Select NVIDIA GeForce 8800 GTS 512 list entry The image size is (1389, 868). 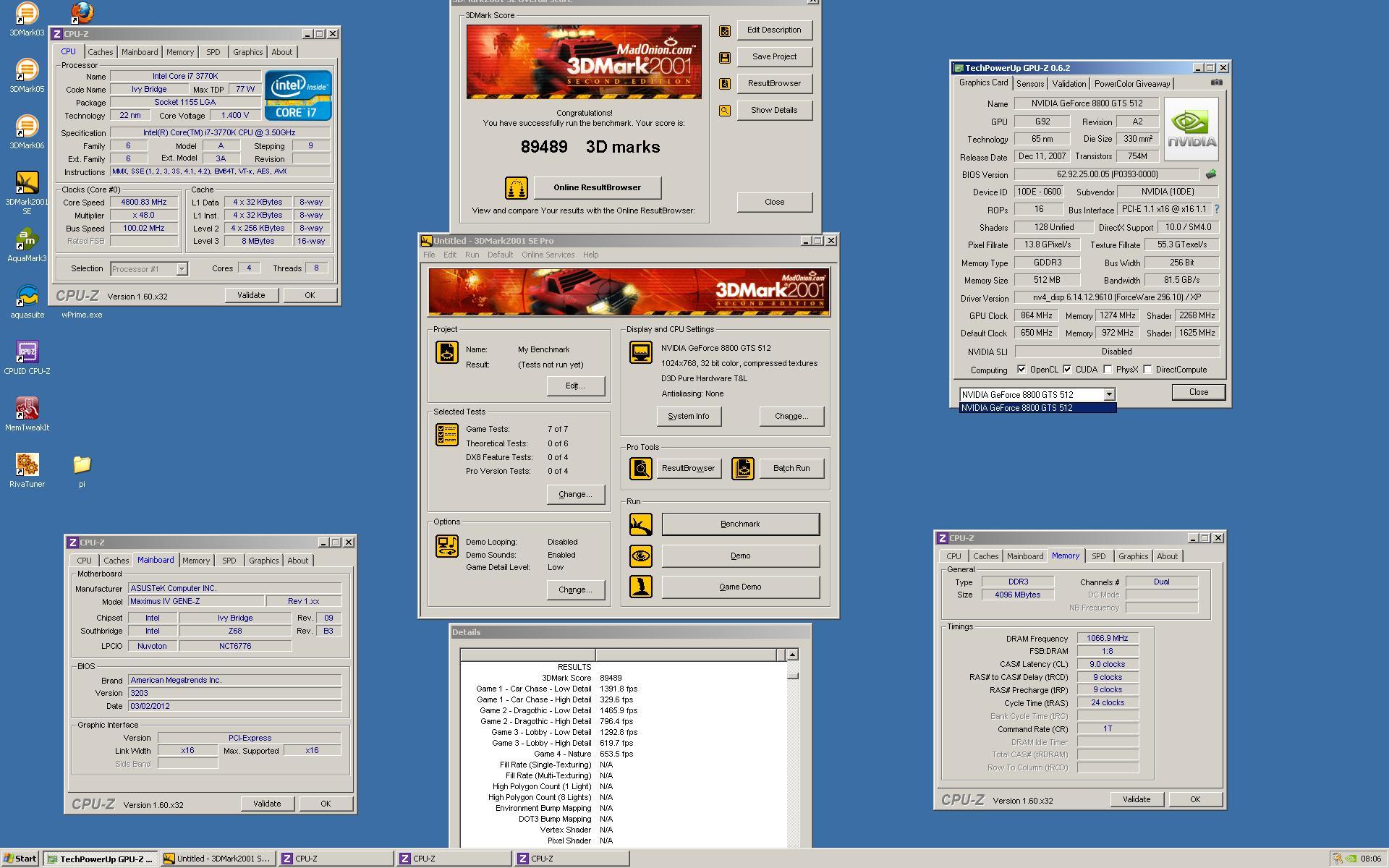pyautogui.click(x=1037, y=408)
